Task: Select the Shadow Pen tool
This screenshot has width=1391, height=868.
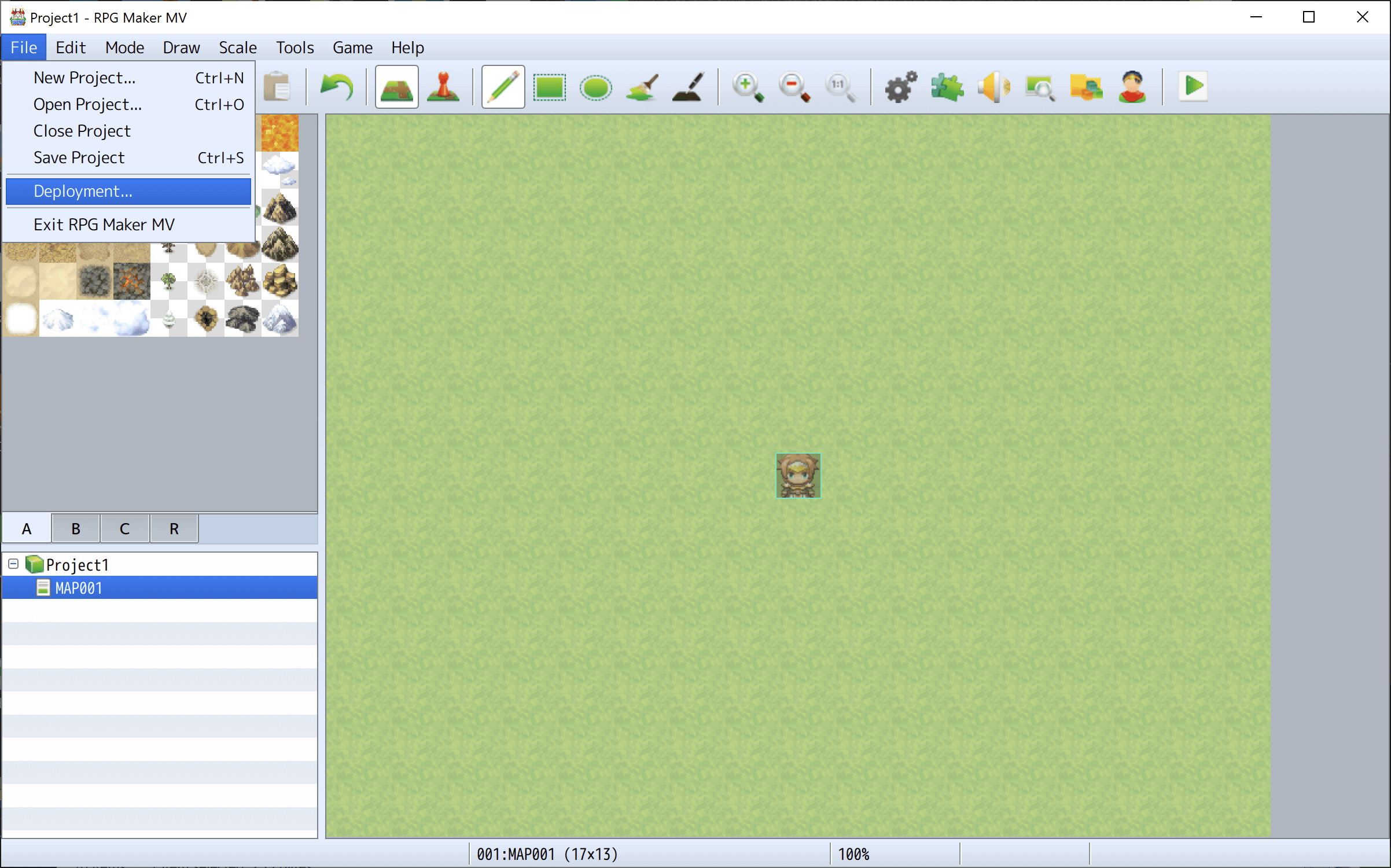Action: tap(689, 87)
